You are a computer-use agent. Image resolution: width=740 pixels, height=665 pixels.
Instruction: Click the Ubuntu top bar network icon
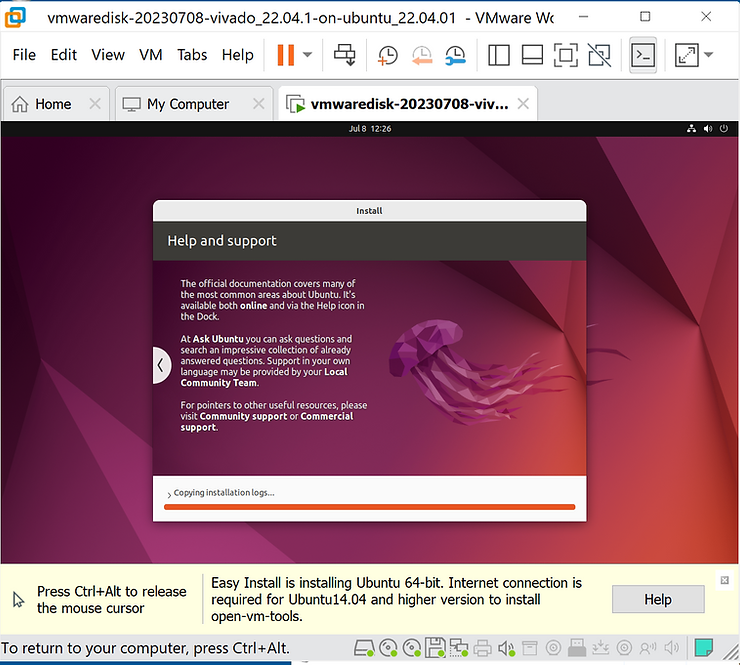691,128
